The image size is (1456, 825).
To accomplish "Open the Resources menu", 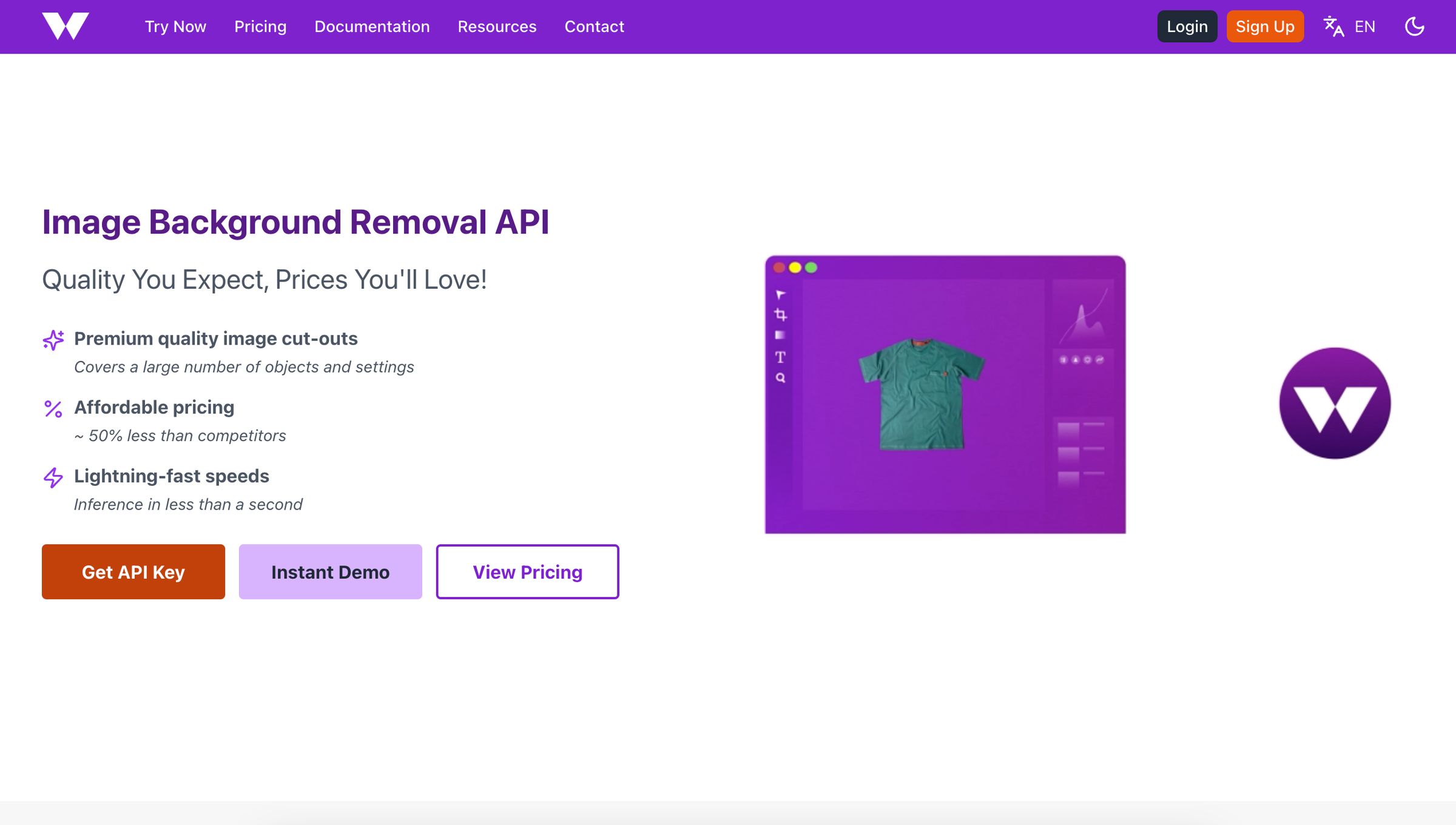I will tap(497, 26).
